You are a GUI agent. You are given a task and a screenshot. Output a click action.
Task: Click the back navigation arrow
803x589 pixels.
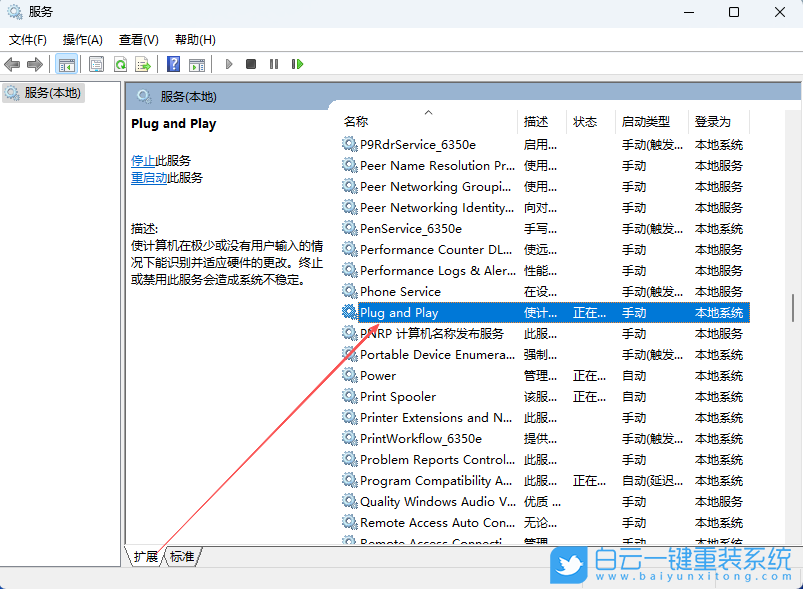12,64
